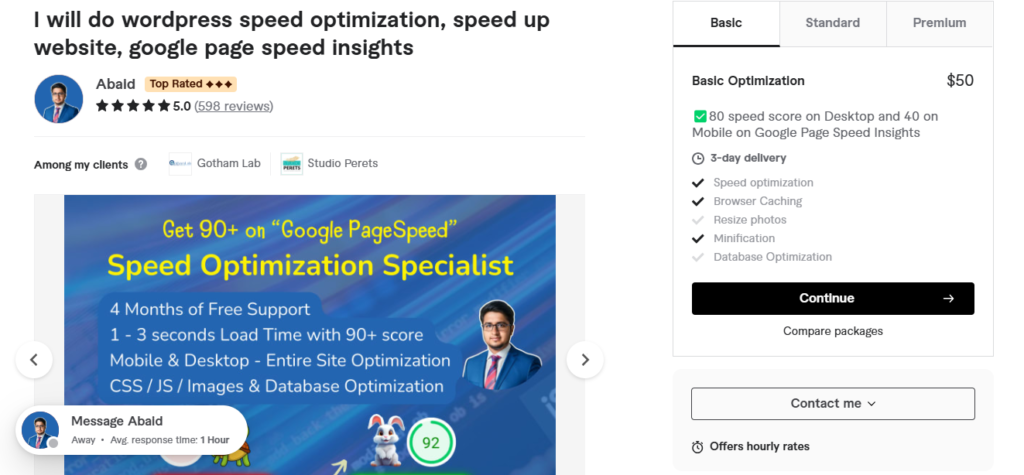Switch to the Premium package tab
This screenshot has width=1024, height=475.
[940, 24]
